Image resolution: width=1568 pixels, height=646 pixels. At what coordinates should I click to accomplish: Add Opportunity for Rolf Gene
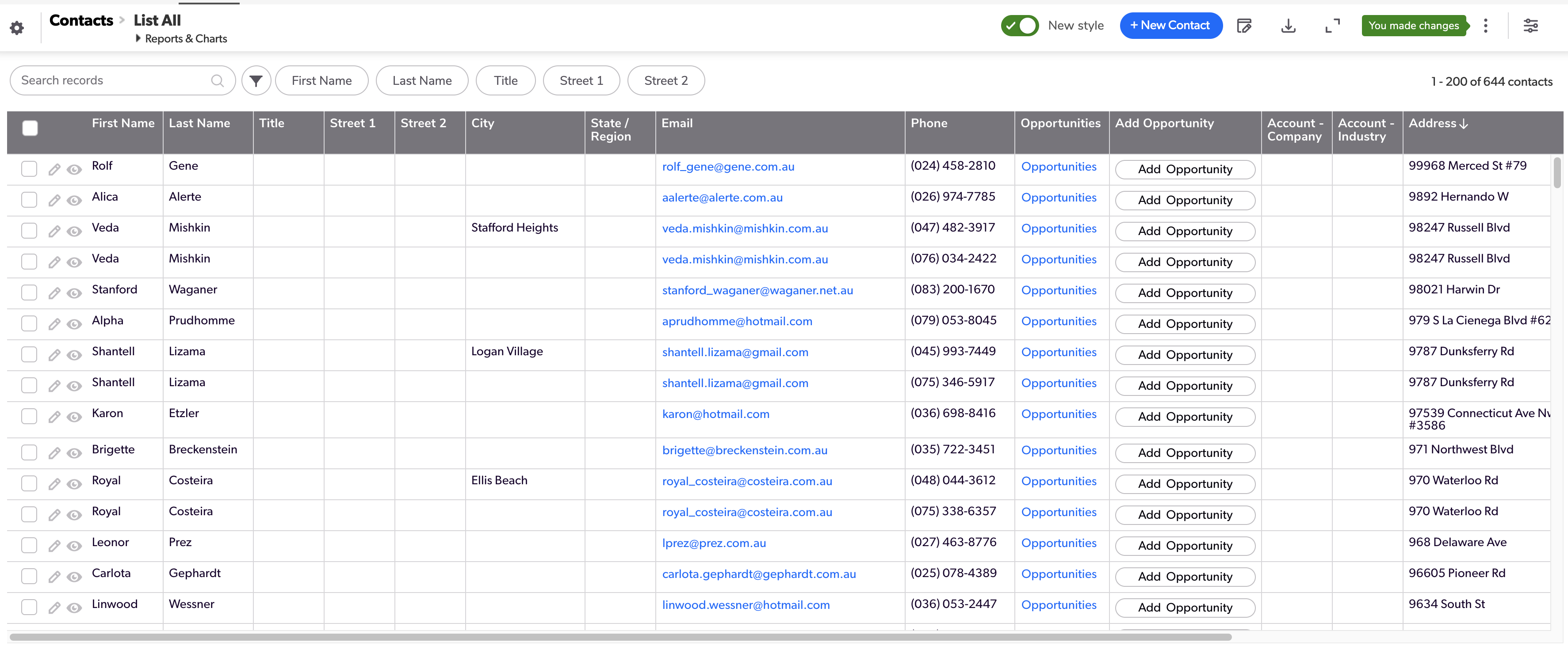[1185, 170]
